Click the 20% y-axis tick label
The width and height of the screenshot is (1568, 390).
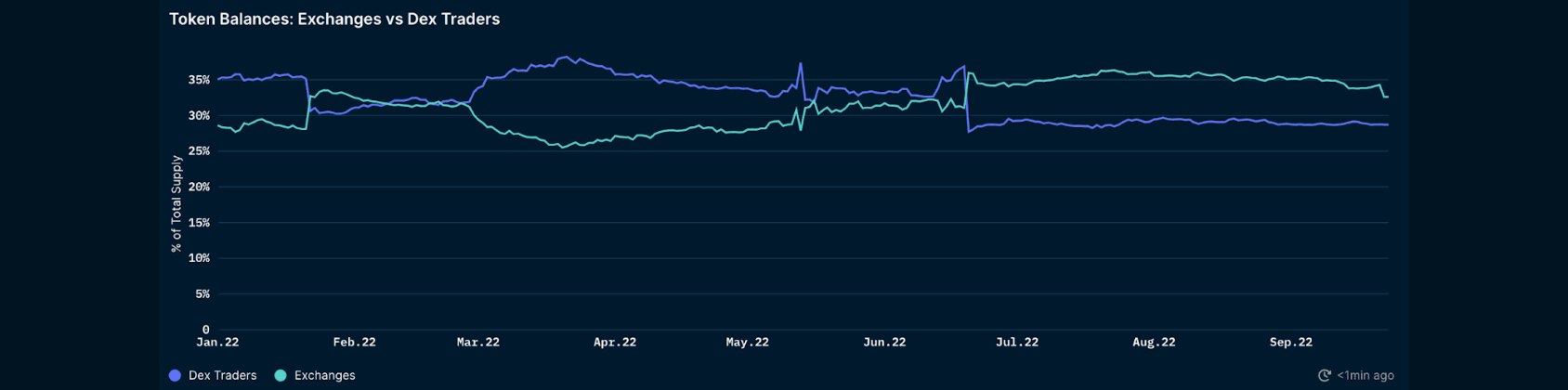point(199,187)
